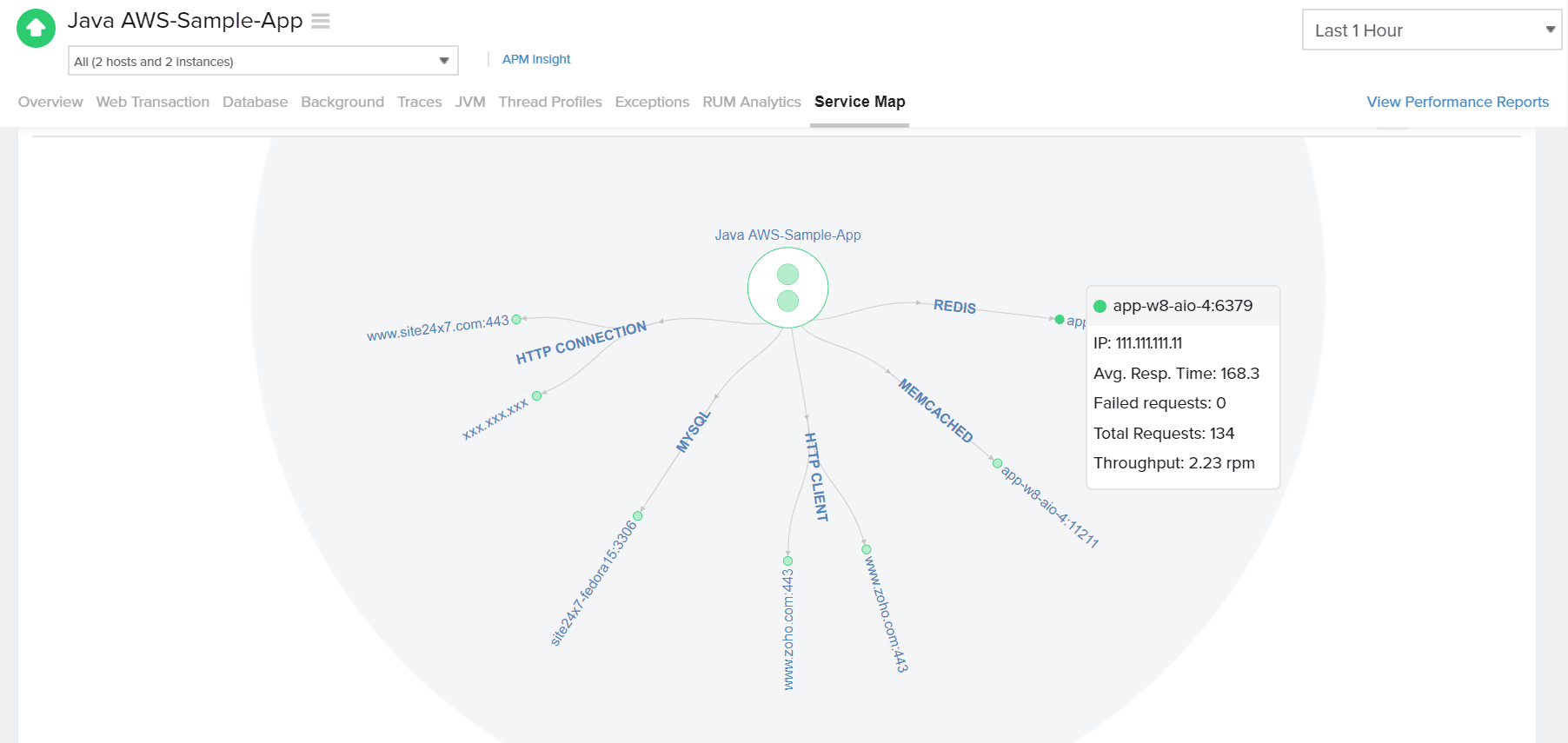Viewport: 1568px width, 743px height.
Task: Click the Java AWS-Sample-App label above the node
Action: pos(787,235)
